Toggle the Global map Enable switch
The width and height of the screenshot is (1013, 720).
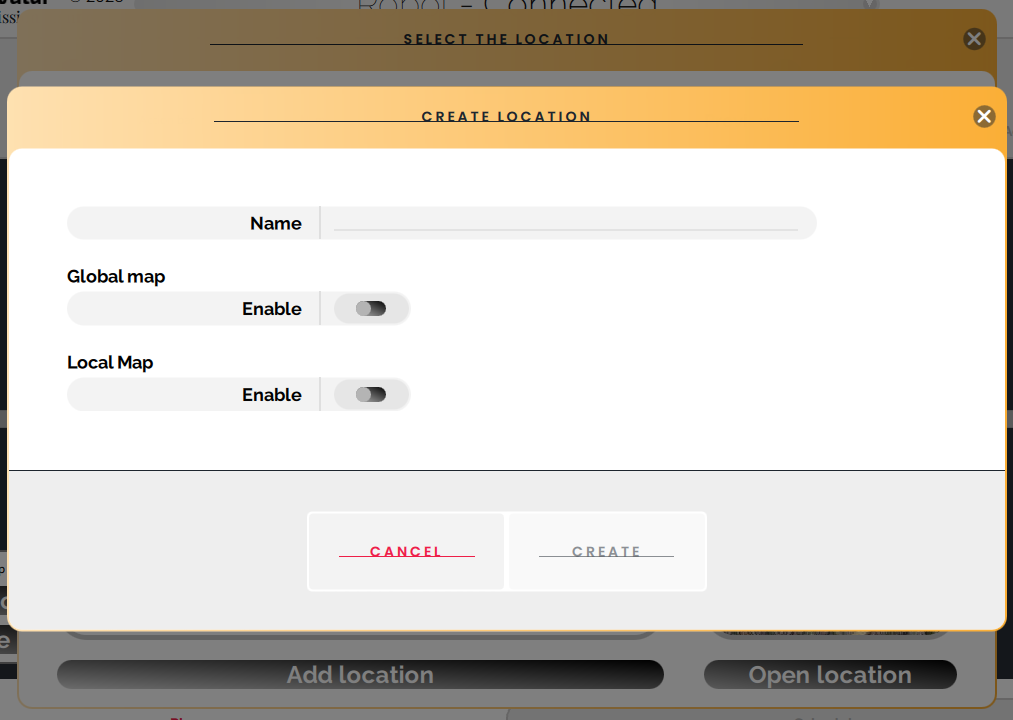(x=371, y=308)
